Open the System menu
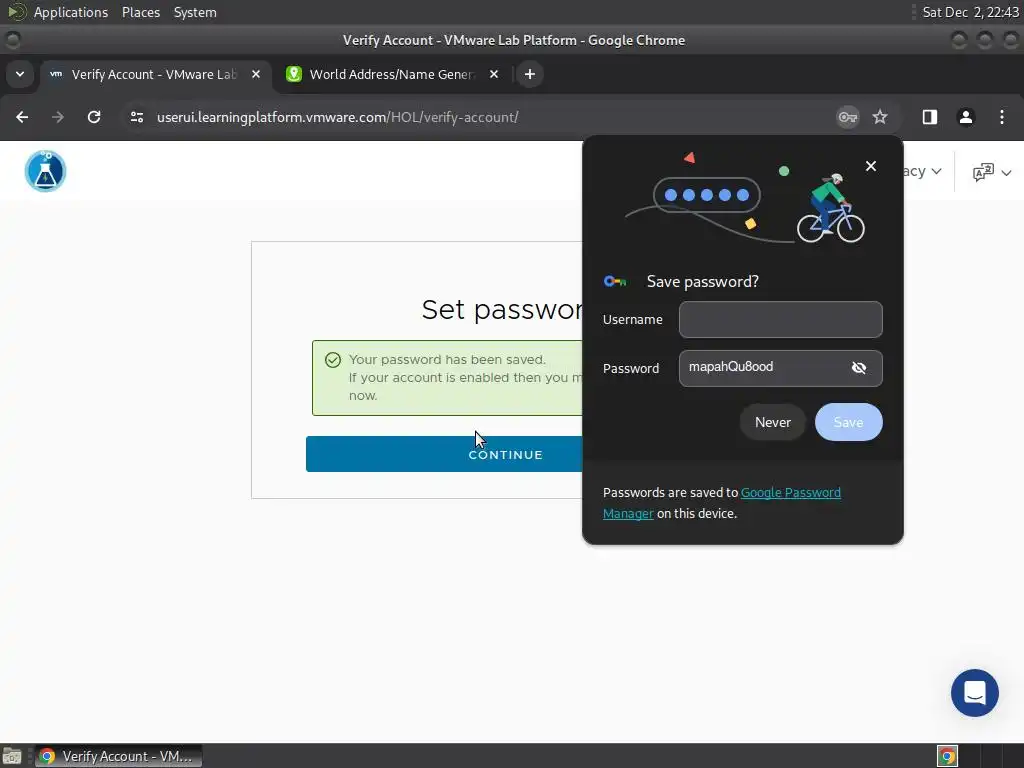 pos(195,12)
